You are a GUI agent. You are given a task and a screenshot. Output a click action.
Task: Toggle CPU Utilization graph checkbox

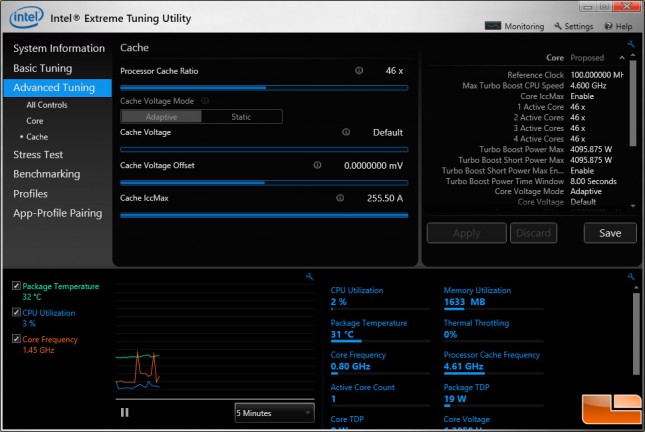click(16, 312)
